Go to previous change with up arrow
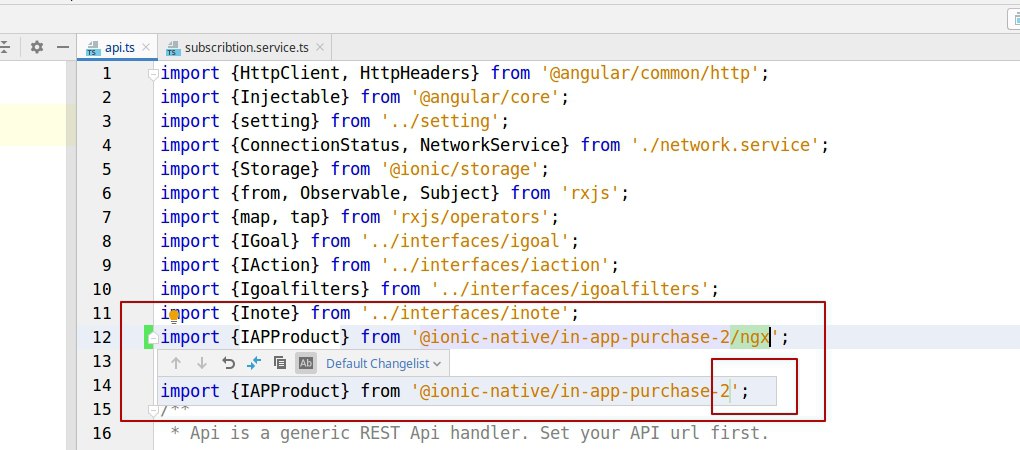Image resolution: width=1020 pixels, height=450 pixels. click(176, 363)
